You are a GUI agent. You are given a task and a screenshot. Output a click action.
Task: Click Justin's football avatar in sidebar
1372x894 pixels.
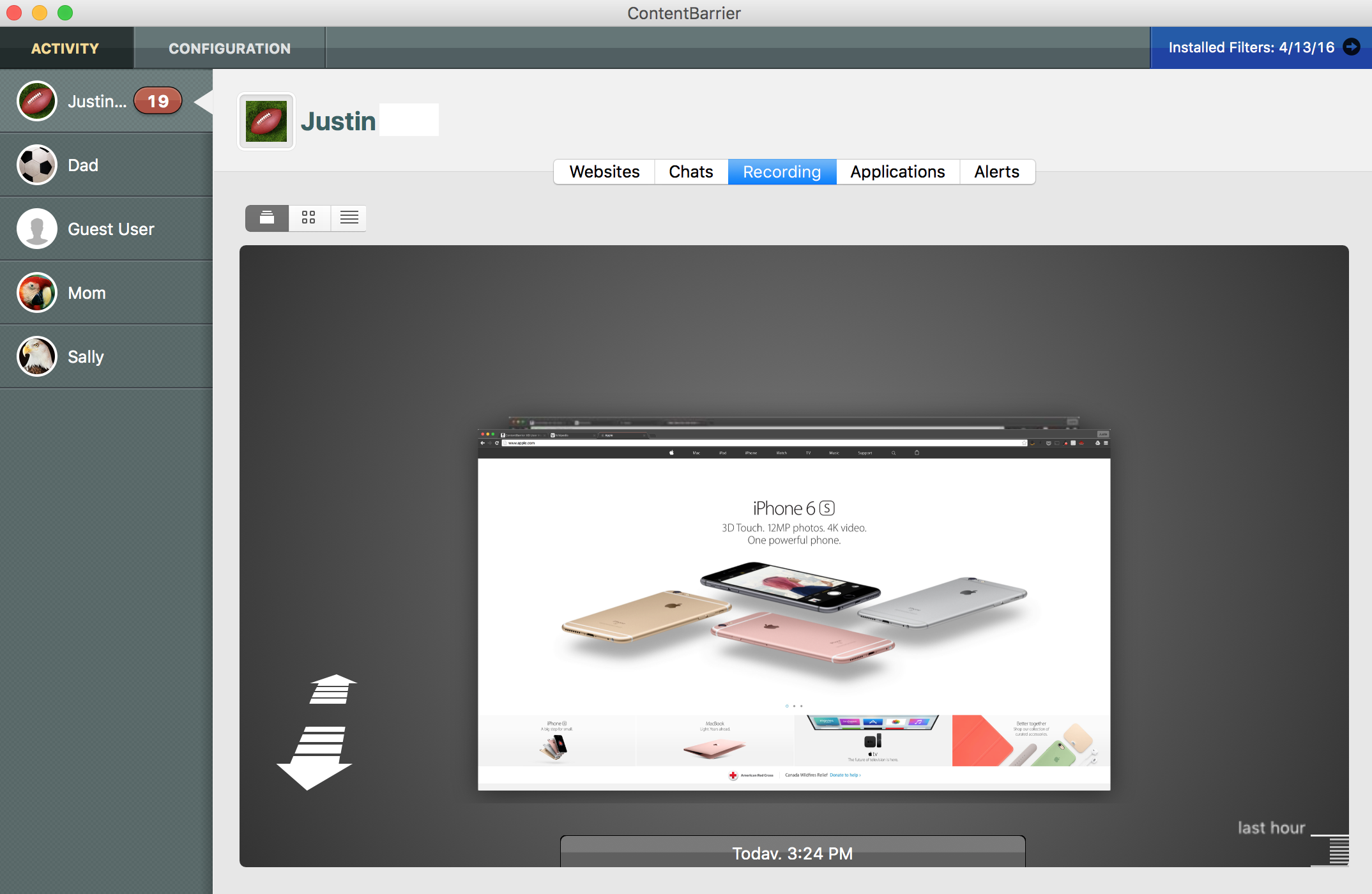coord(37,101)
